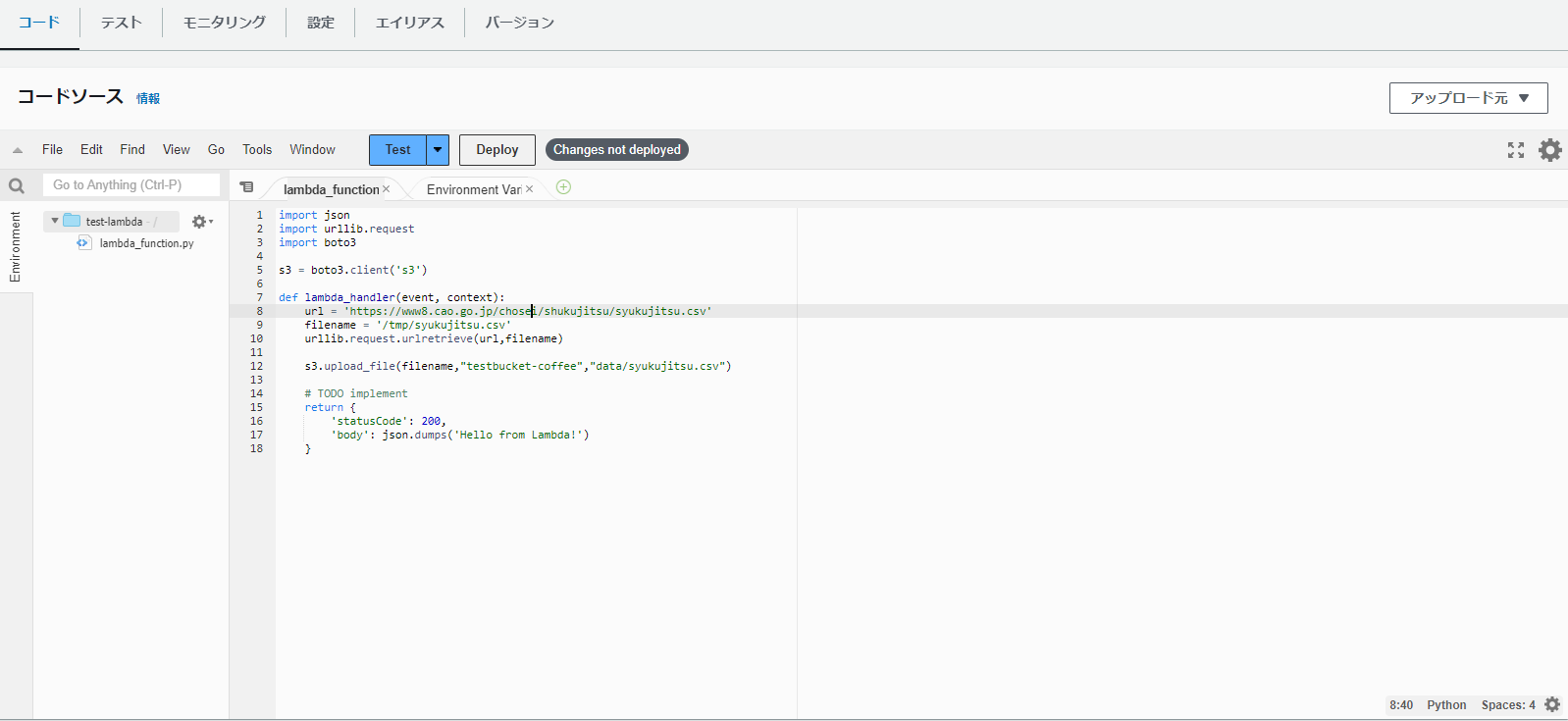
Task: Open the Find menu
Action: click(132, 150)
